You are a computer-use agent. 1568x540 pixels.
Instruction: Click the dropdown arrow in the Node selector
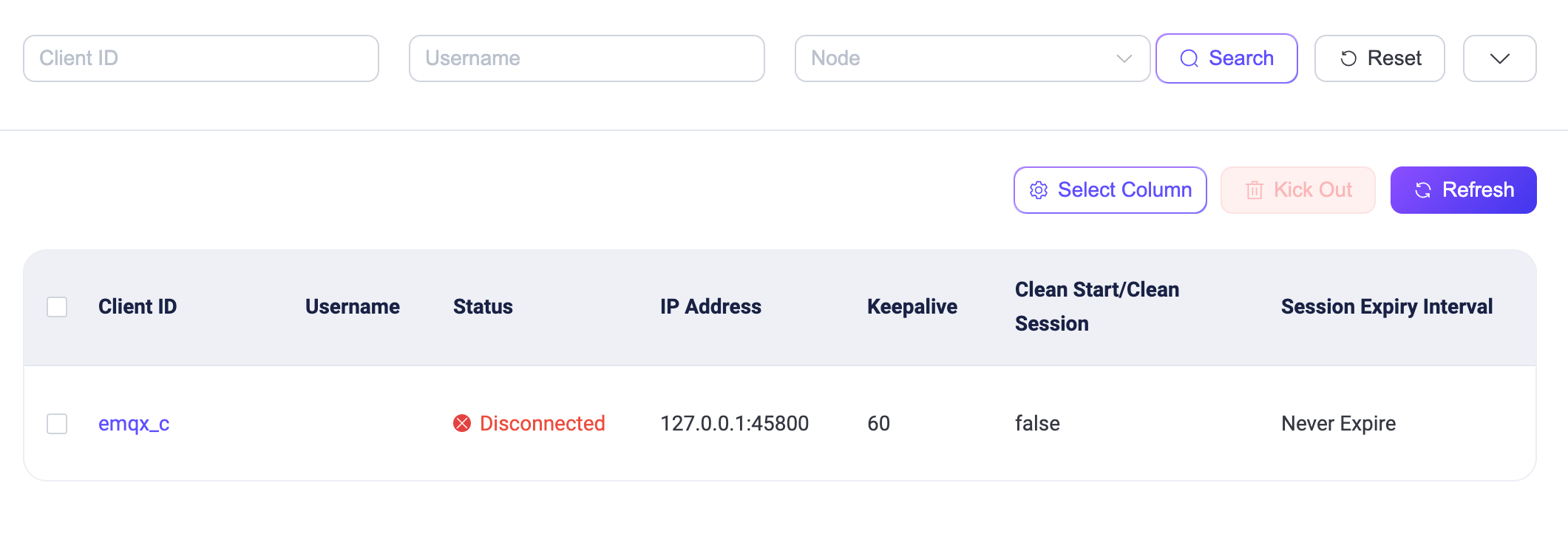pyautogui.click(x=1125, y=58)
